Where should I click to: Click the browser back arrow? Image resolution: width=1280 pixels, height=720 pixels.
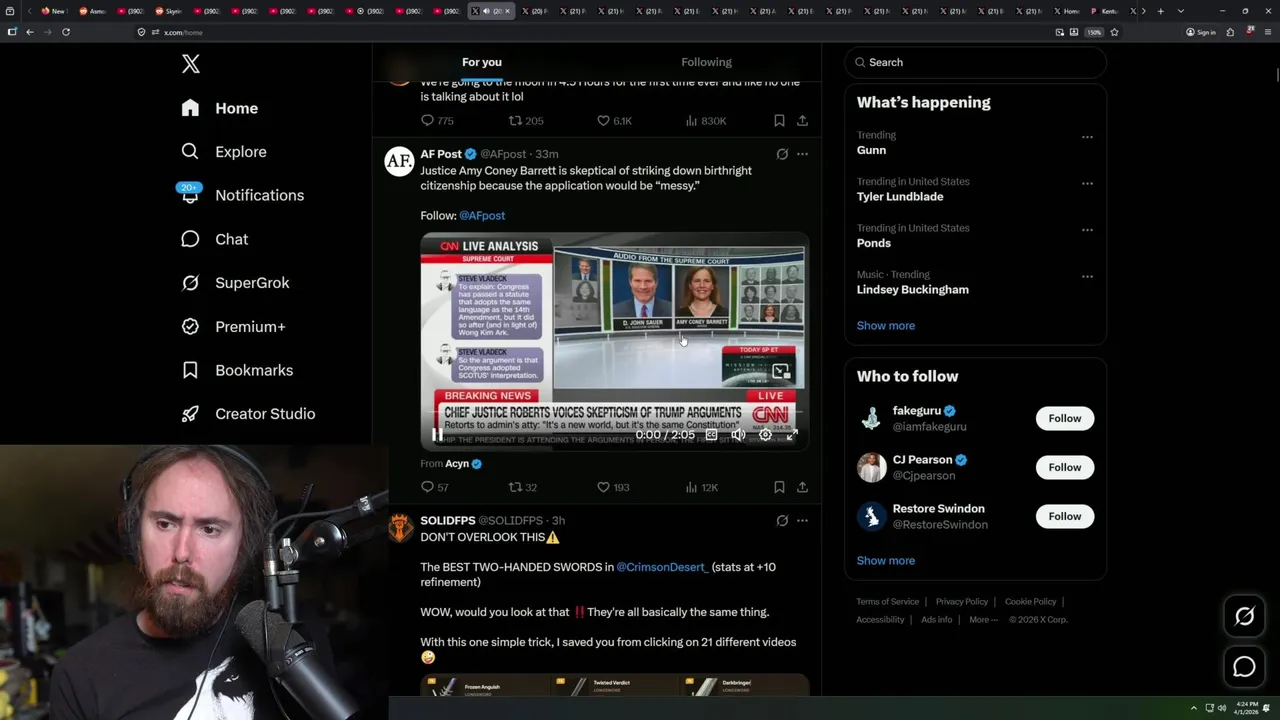click(x=30, y=32)
